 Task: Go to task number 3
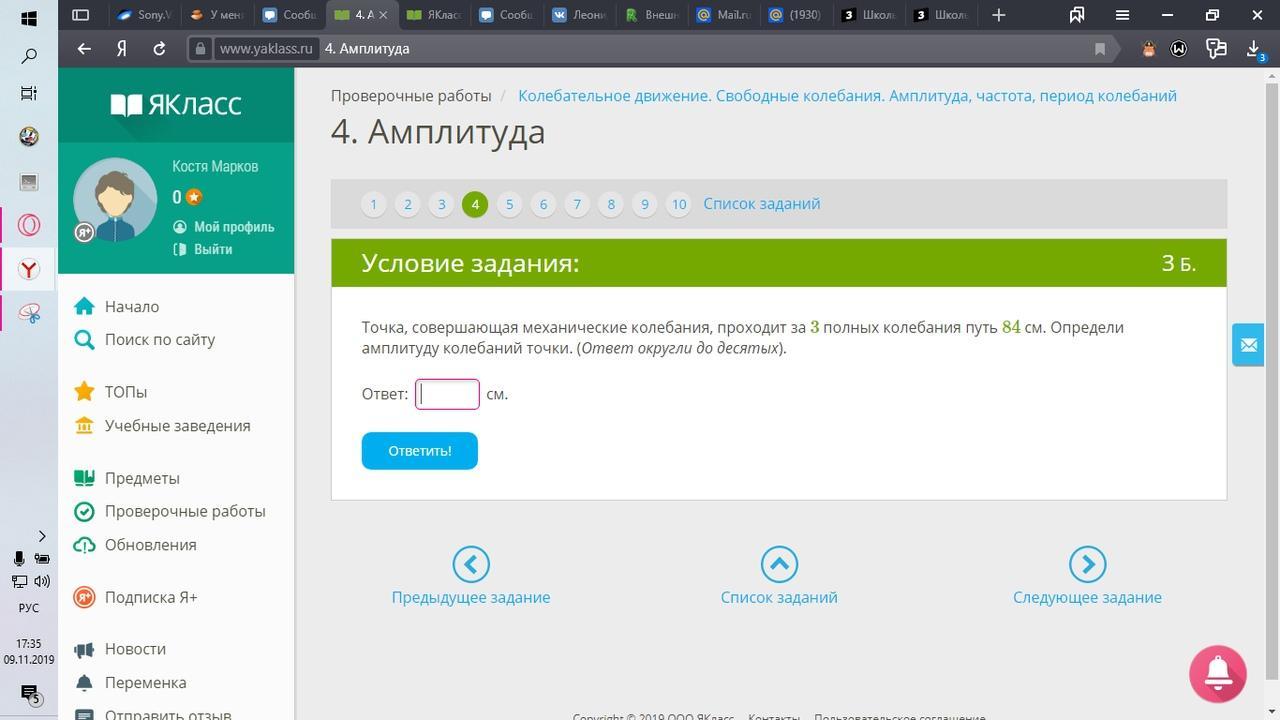point(441,204)
